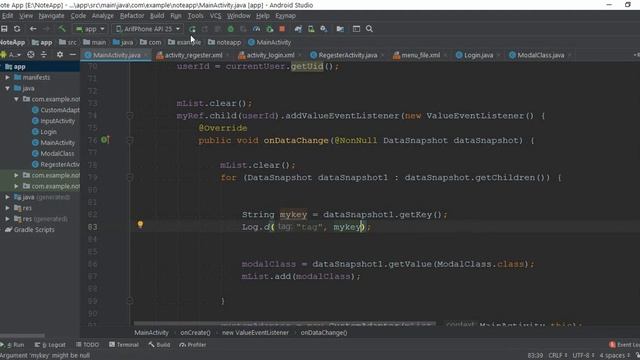Open the ArifPhone API 25 device dropdown
Viewport: 640px width, 360px height.
click(148, 29)
